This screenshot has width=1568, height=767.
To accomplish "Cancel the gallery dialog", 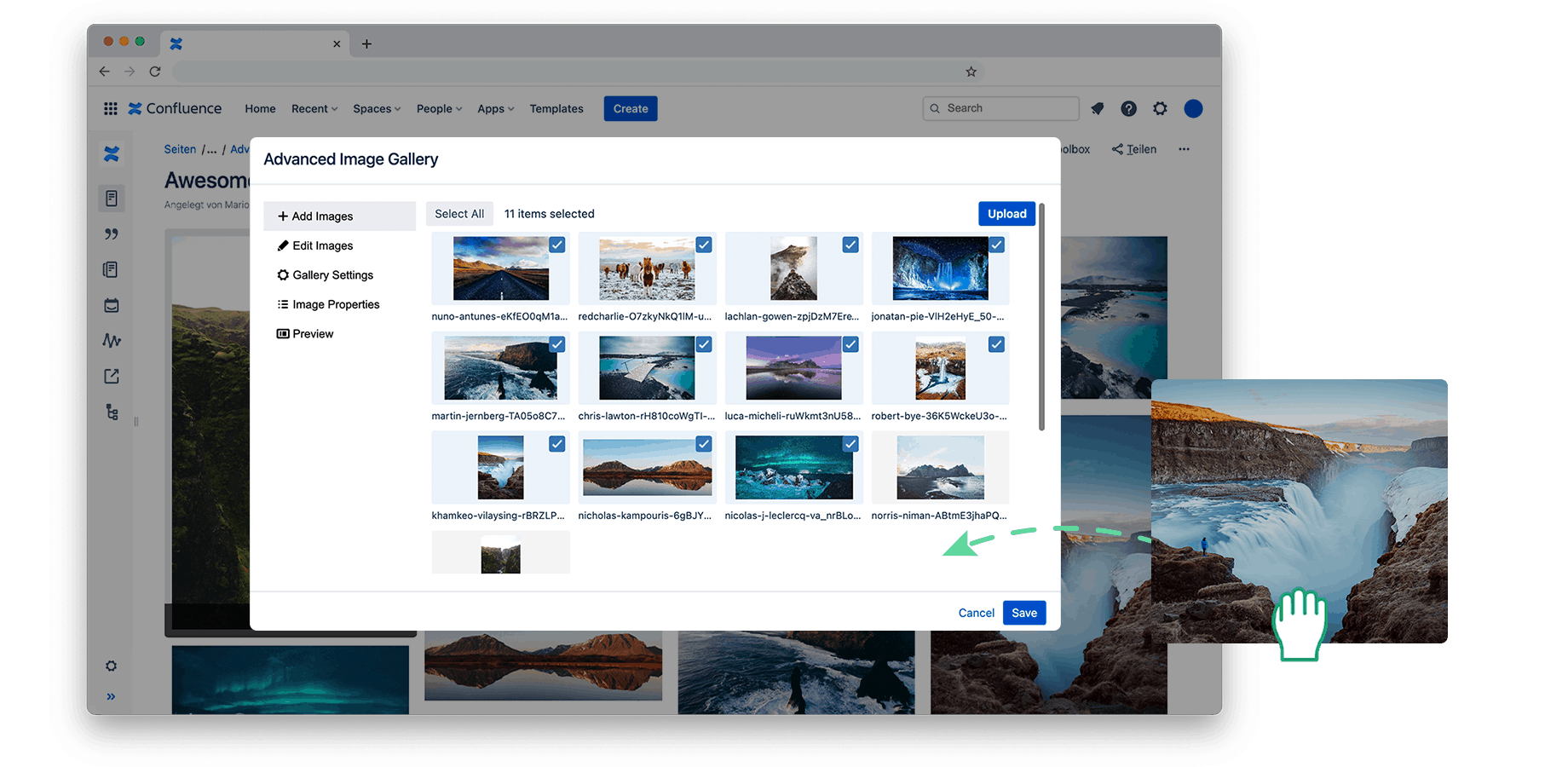I will coord(976,613).
